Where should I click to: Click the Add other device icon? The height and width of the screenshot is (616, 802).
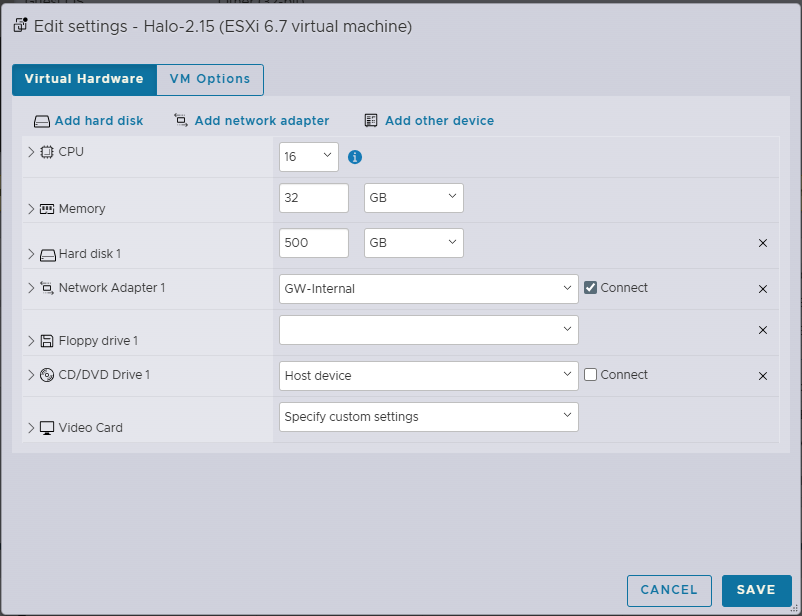click(371, 120)
